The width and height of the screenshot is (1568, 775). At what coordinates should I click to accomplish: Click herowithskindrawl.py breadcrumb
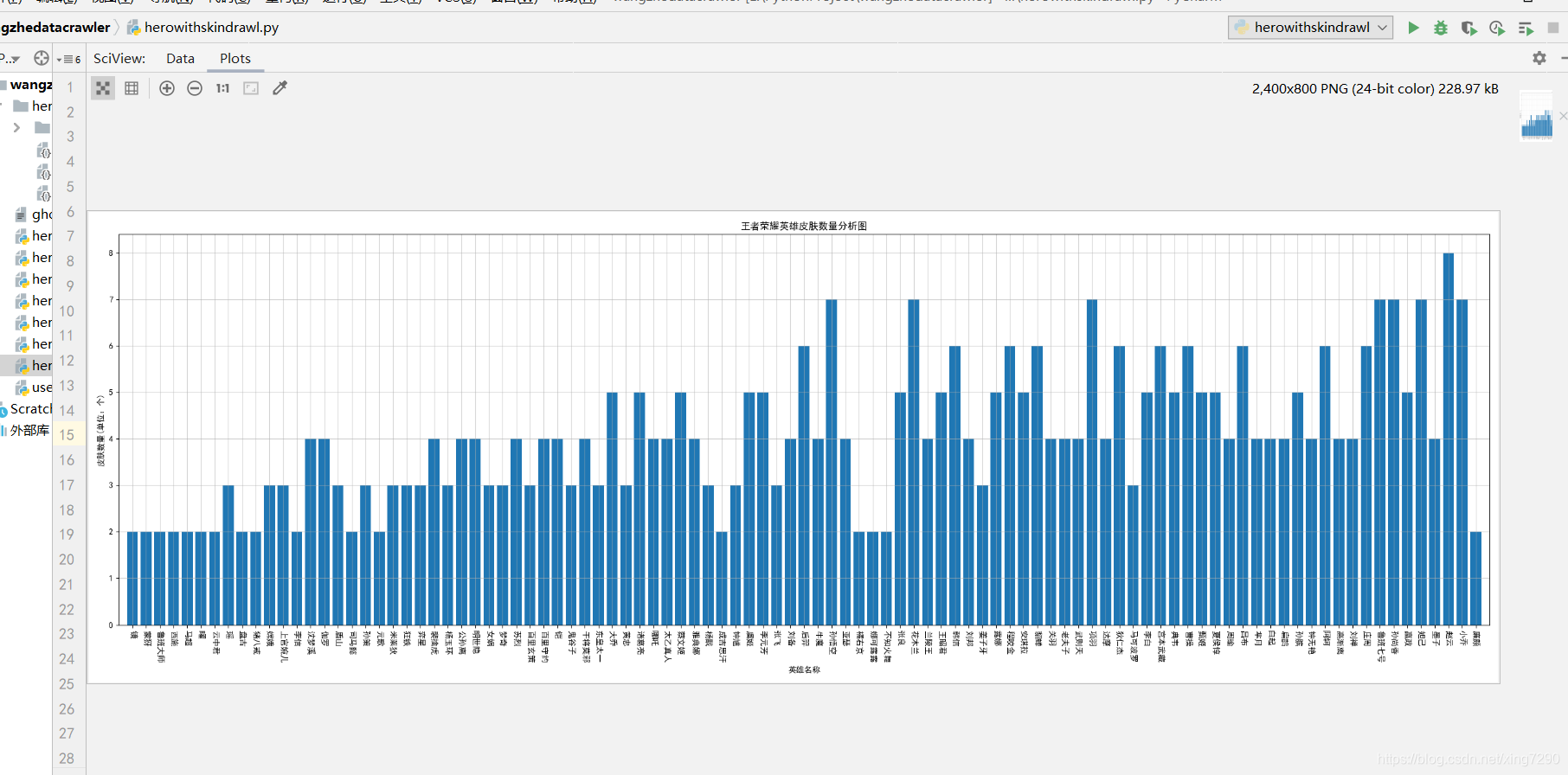202,28
